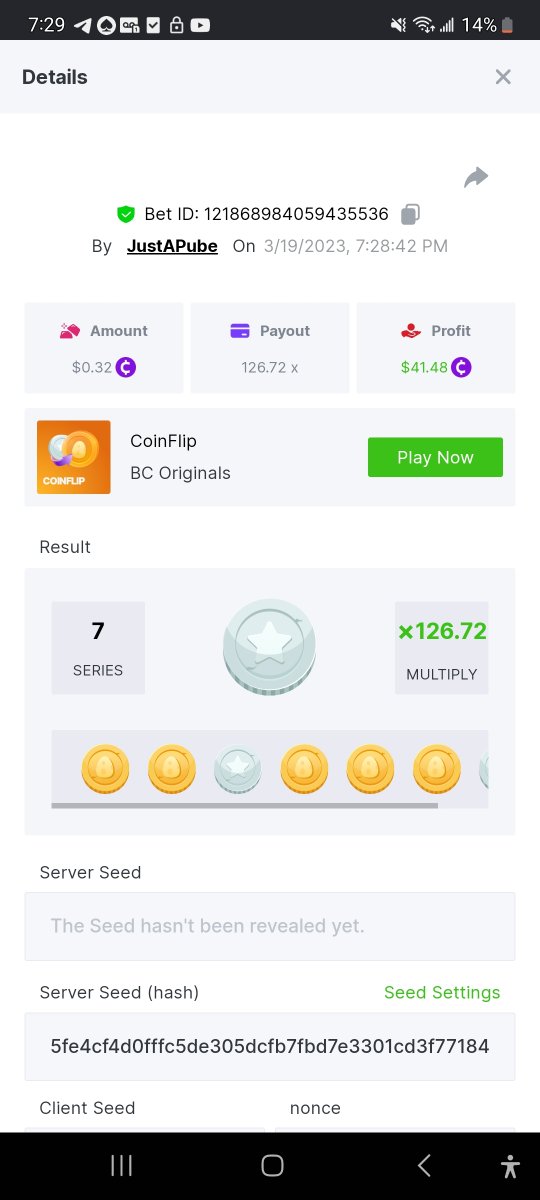This screenshot has width=540, height=1200.
Task: Tap the Profit currency coin icon
Action: pos(461,367)
